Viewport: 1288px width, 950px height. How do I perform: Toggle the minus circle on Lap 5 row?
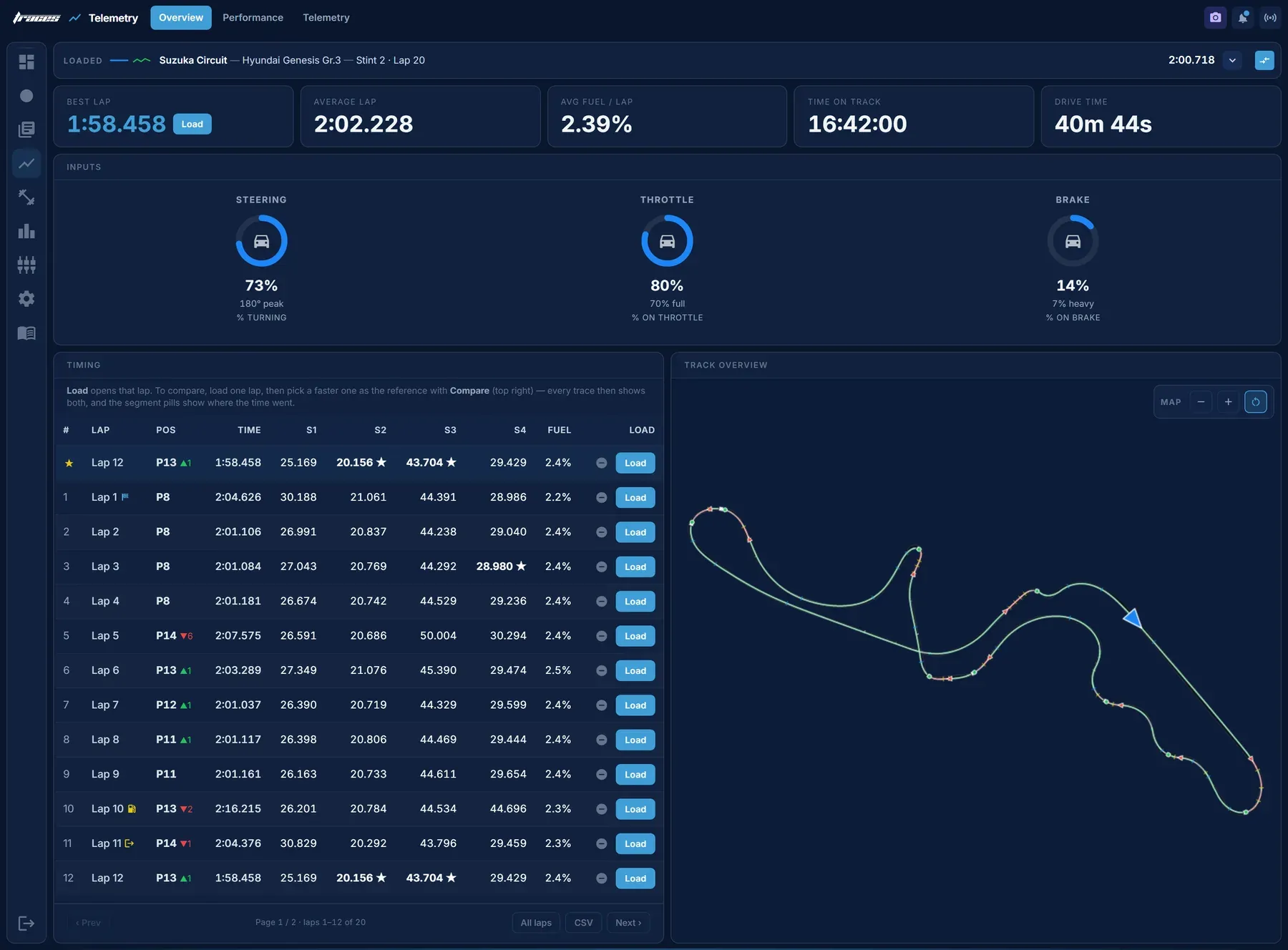(x=602, y=636)
